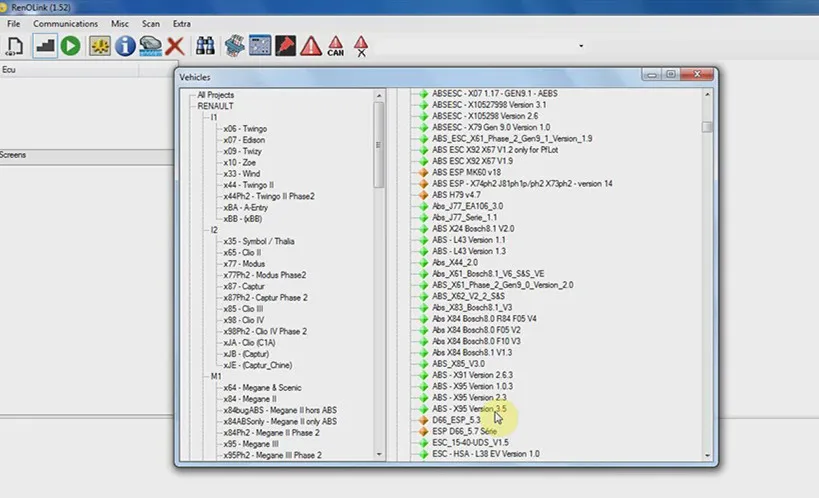Close the Vehicles window

point(697,75)
